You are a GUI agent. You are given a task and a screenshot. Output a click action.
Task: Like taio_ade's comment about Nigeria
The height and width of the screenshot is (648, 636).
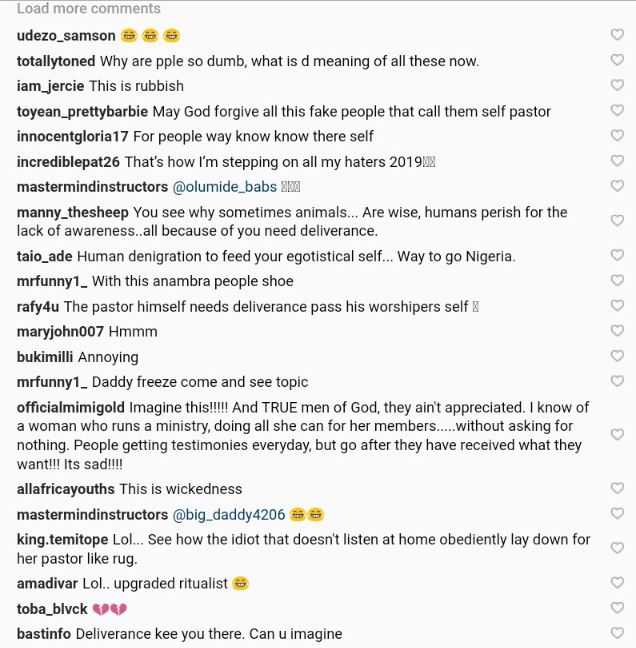617,257
